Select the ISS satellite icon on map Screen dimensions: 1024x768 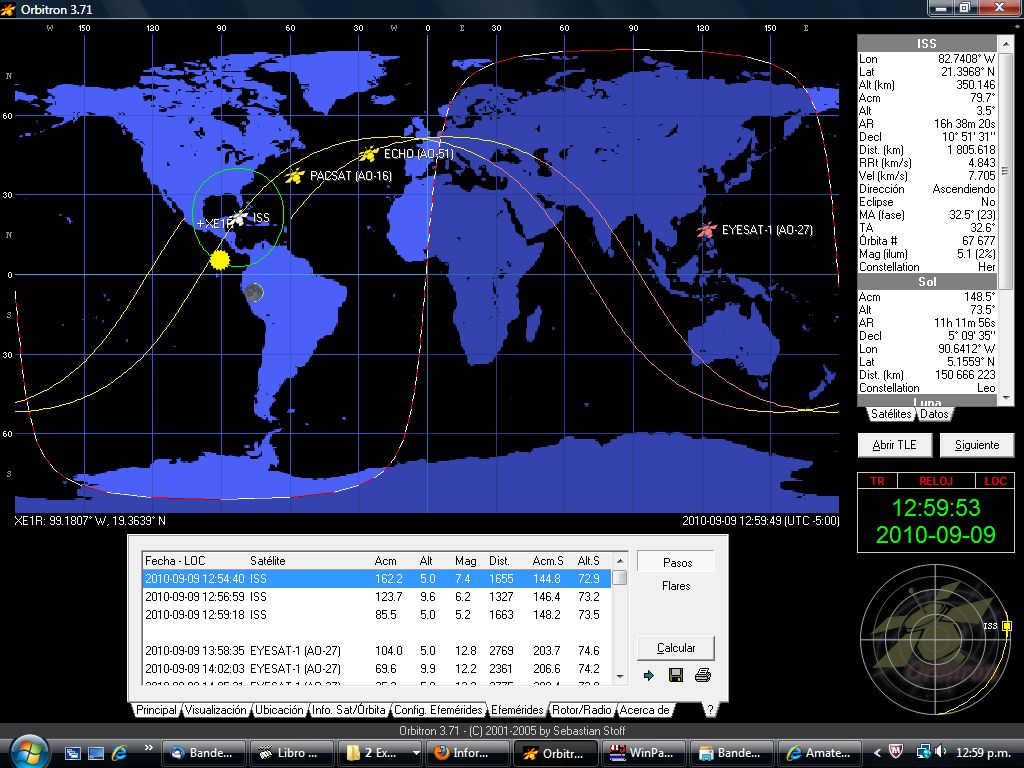pos(241,217)
